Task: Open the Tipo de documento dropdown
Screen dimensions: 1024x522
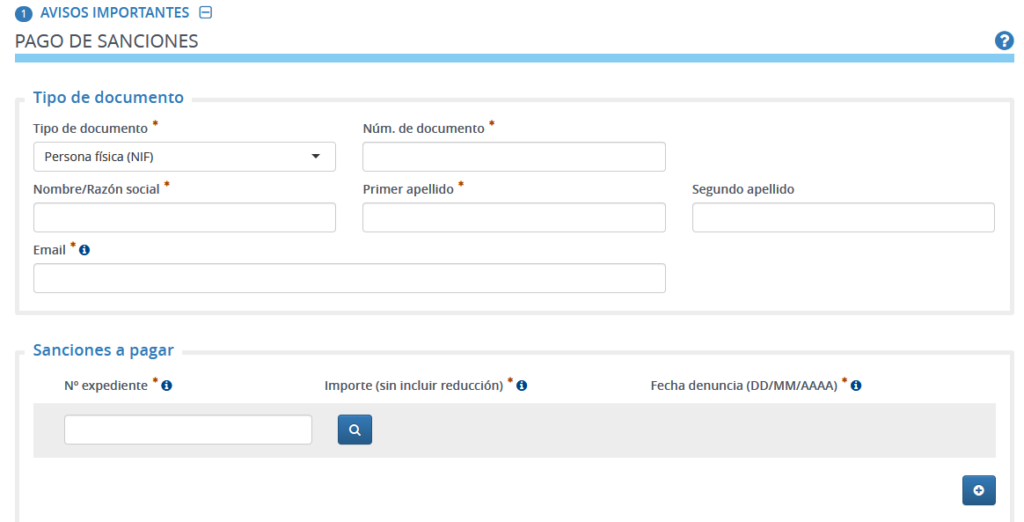Action: tap(184, 157)
